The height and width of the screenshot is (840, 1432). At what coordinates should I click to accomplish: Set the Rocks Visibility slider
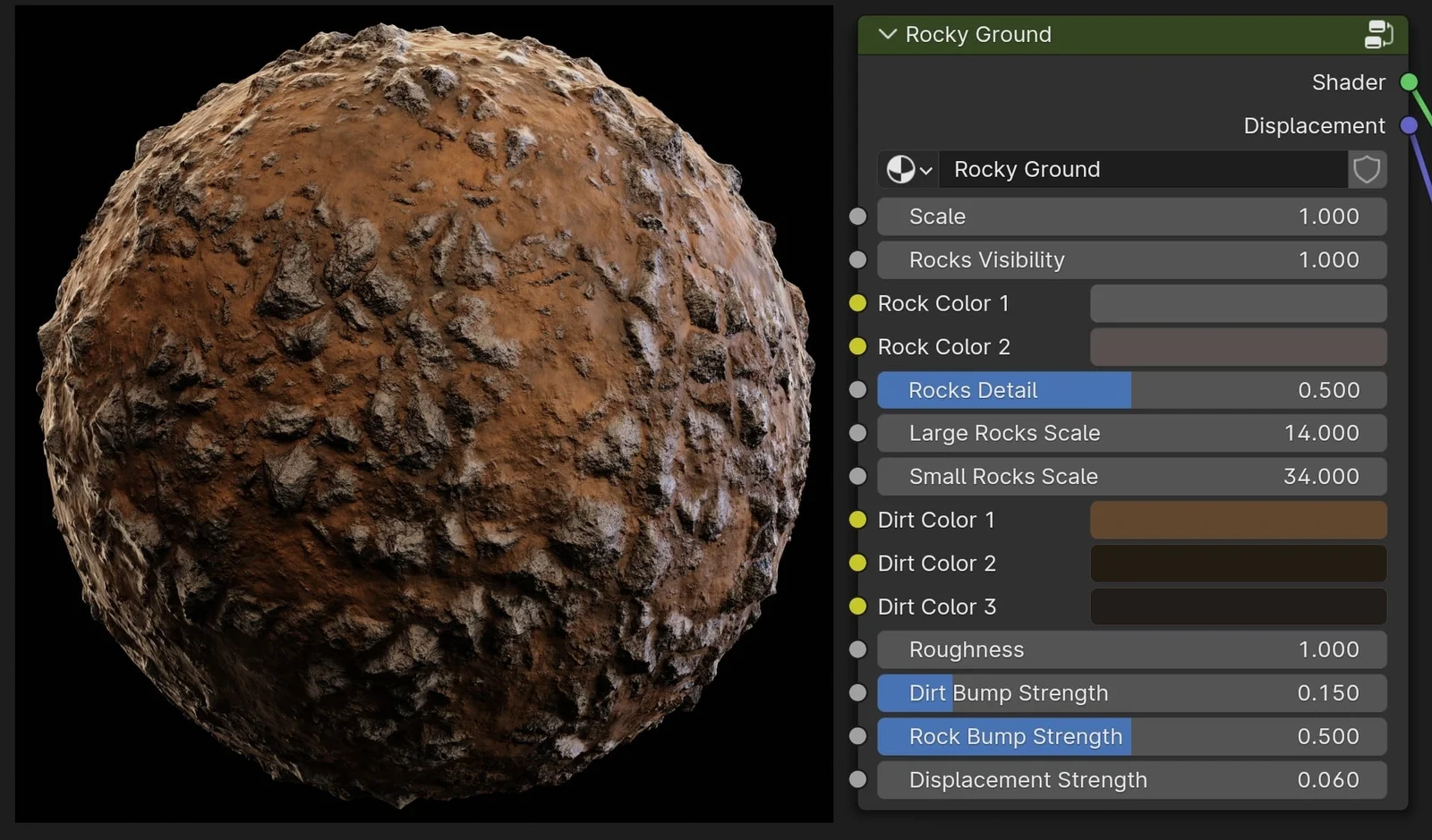click(1130, 259)
